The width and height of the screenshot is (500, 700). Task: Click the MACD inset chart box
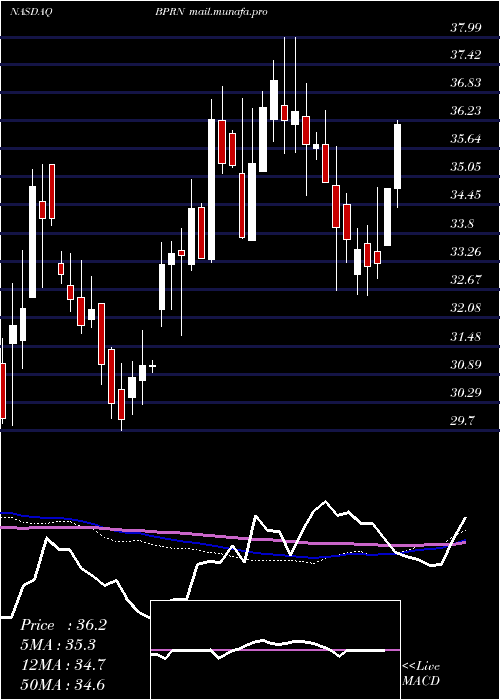[x=276, y=650]
